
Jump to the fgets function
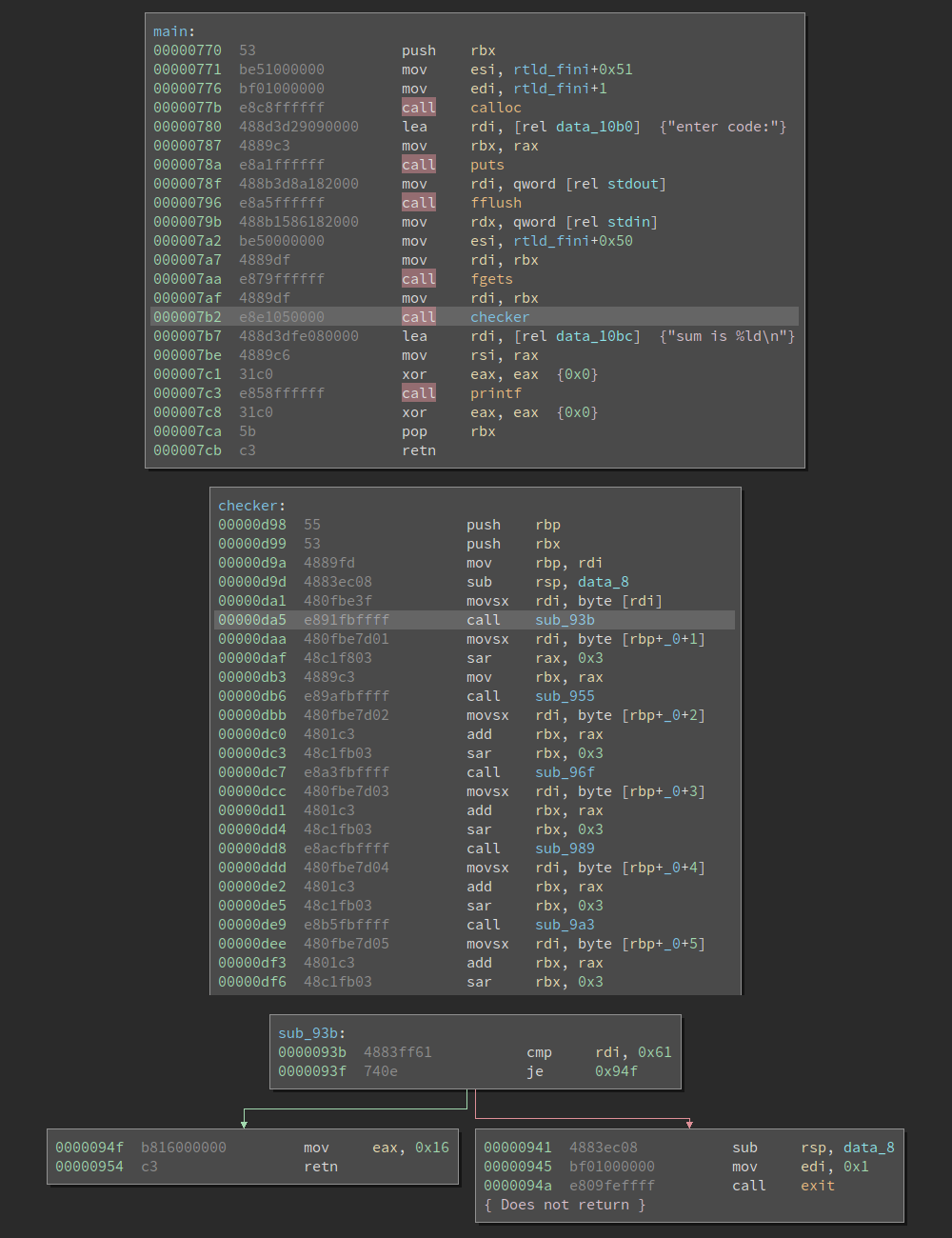[491, 279]
